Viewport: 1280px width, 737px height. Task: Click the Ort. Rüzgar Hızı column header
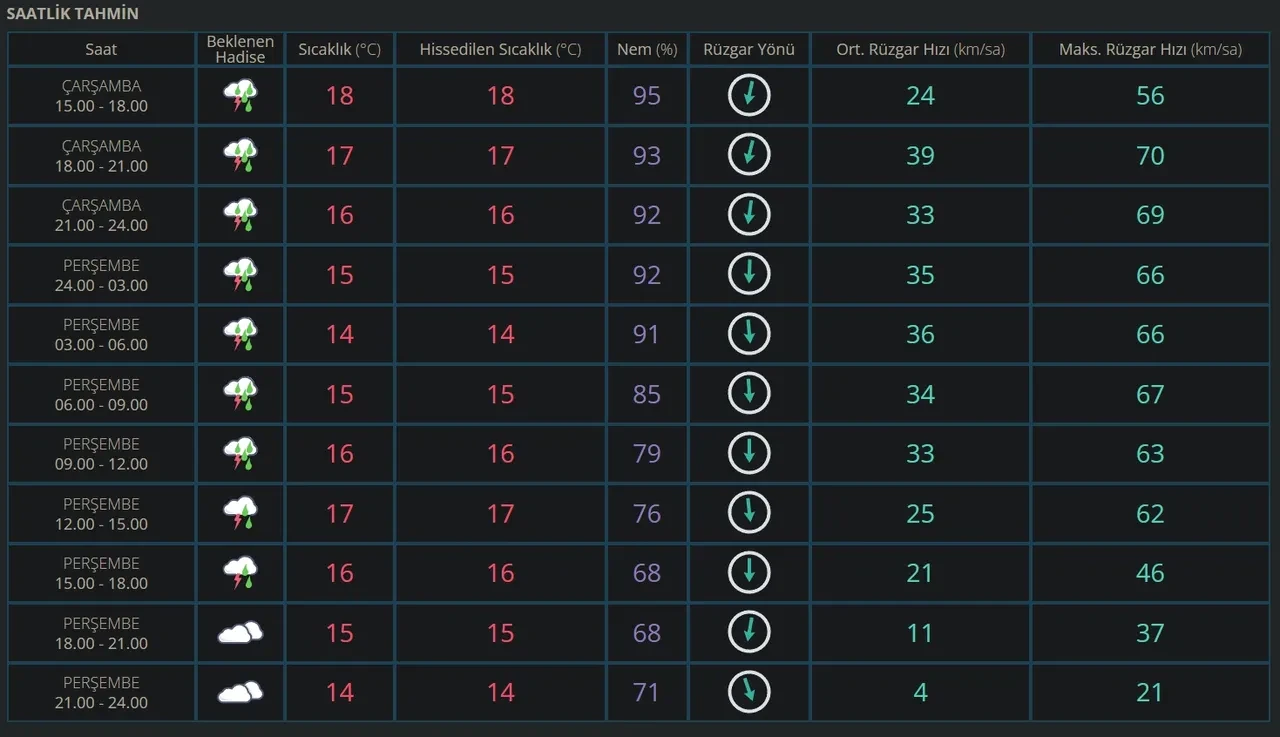[920, 49]
